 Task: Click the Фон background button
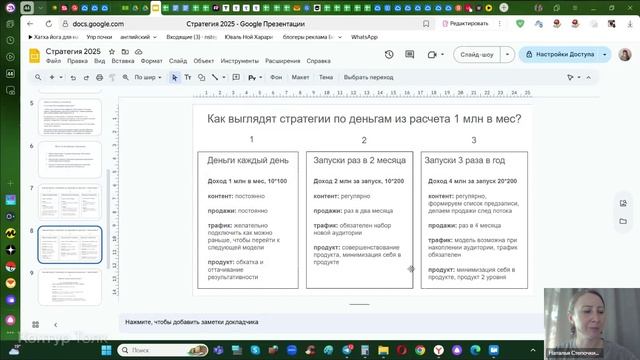click(x=276, y=77)
